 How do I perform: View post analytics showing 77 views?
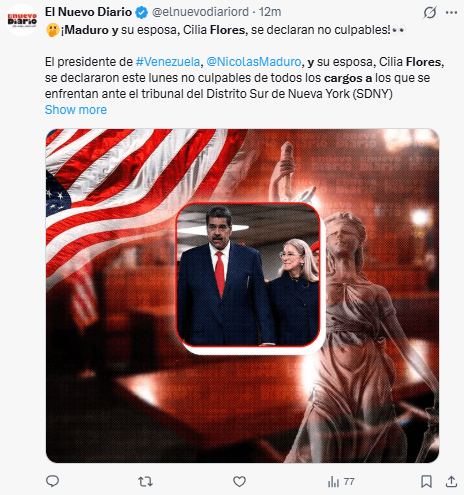[x=341, y=482]
